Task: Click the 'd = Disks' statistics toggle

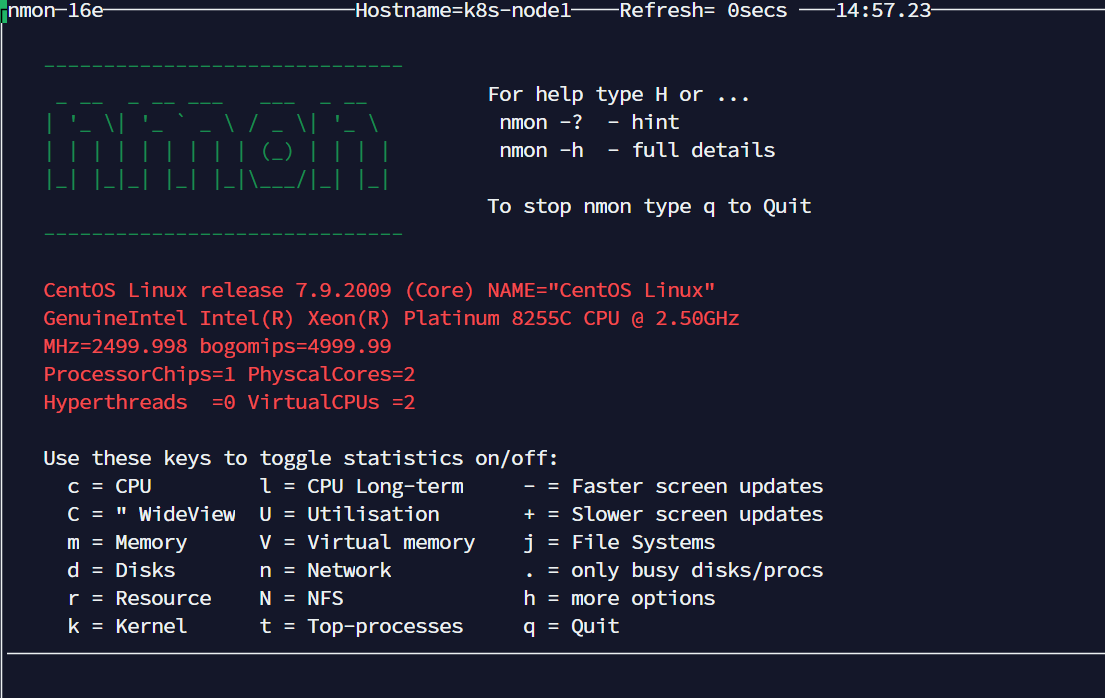Action: [x=121, y=571]
